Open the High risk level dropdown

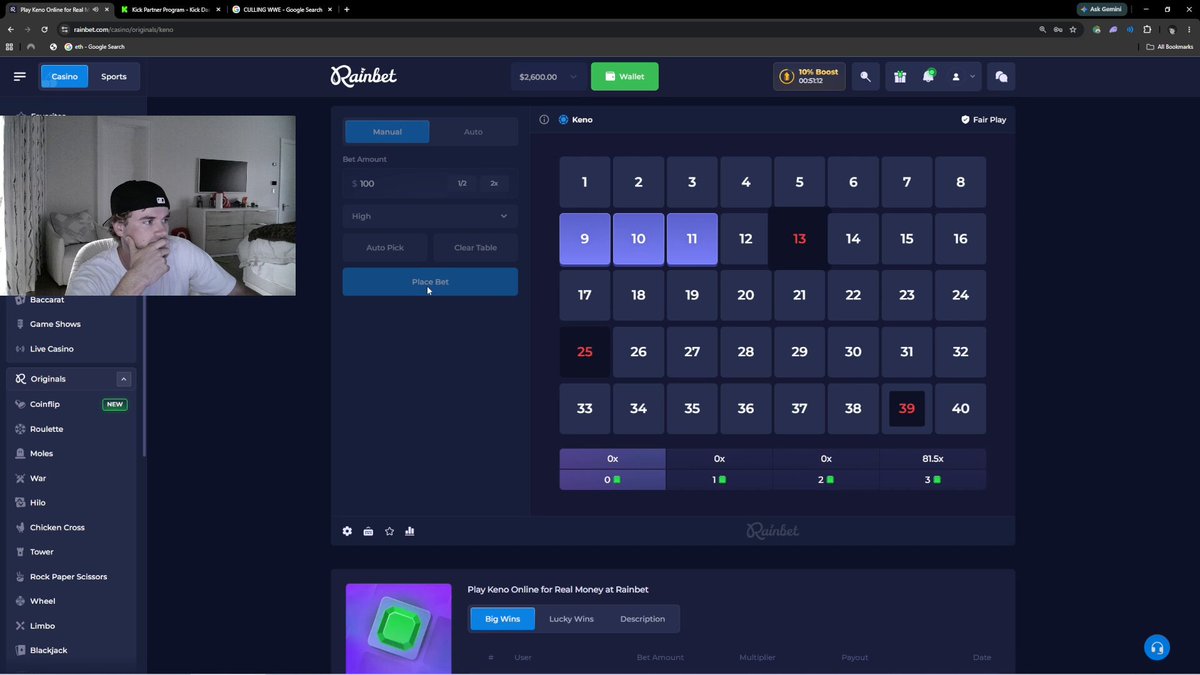coord(430,216)
